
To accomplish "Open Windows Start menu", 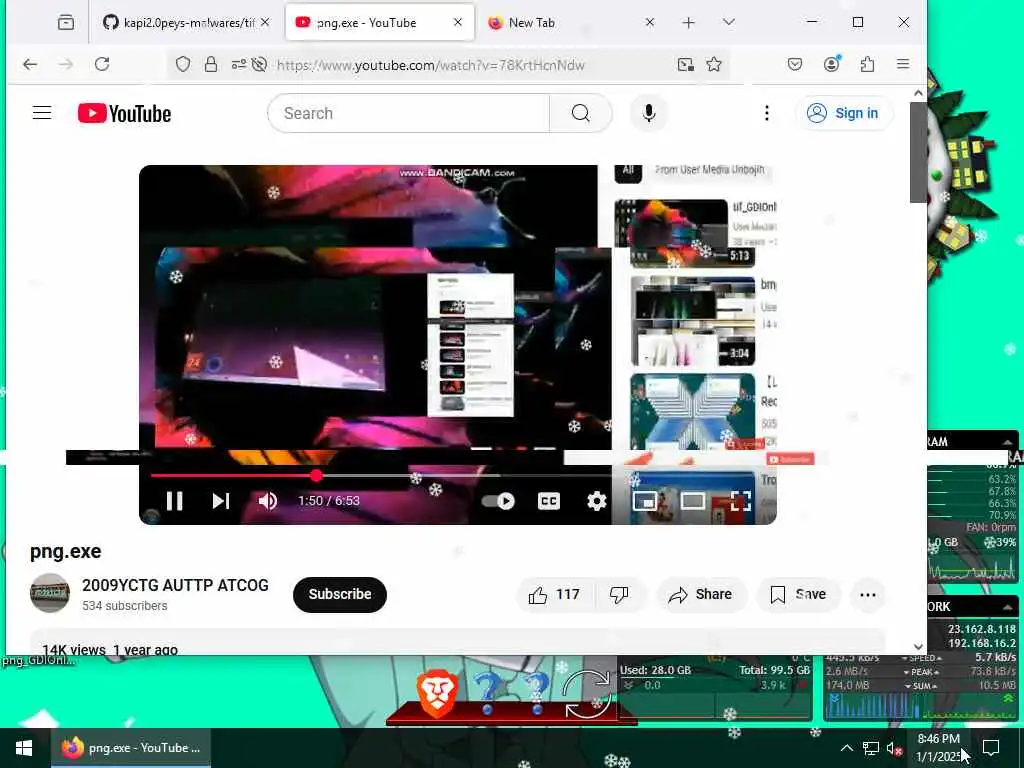I will pyautogui.click(x=24, y=748).
